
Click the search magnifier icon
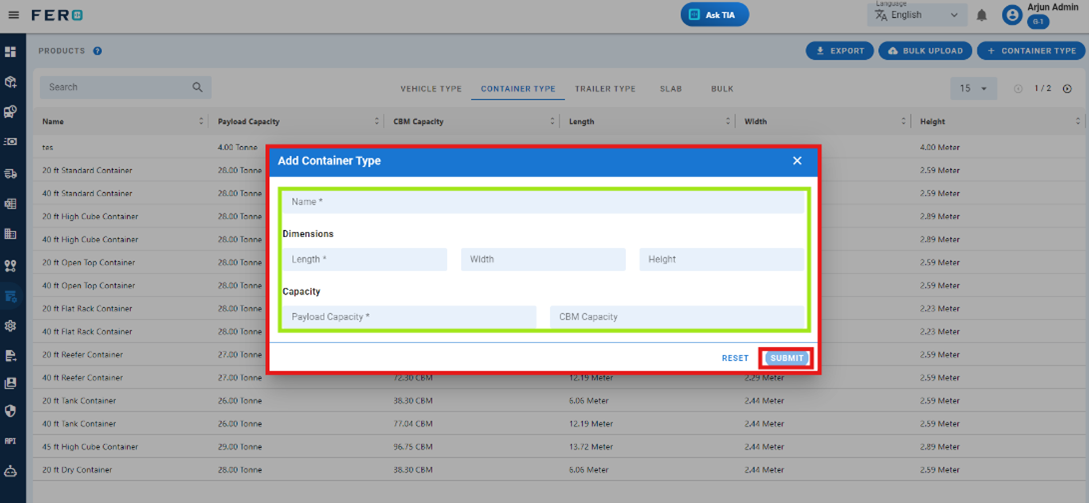[197, 88]
